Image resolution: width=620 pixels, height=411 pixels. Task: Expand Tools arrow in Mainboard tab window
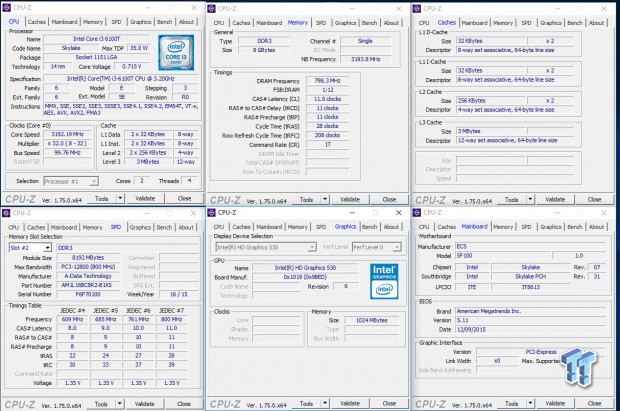[530, 403]
